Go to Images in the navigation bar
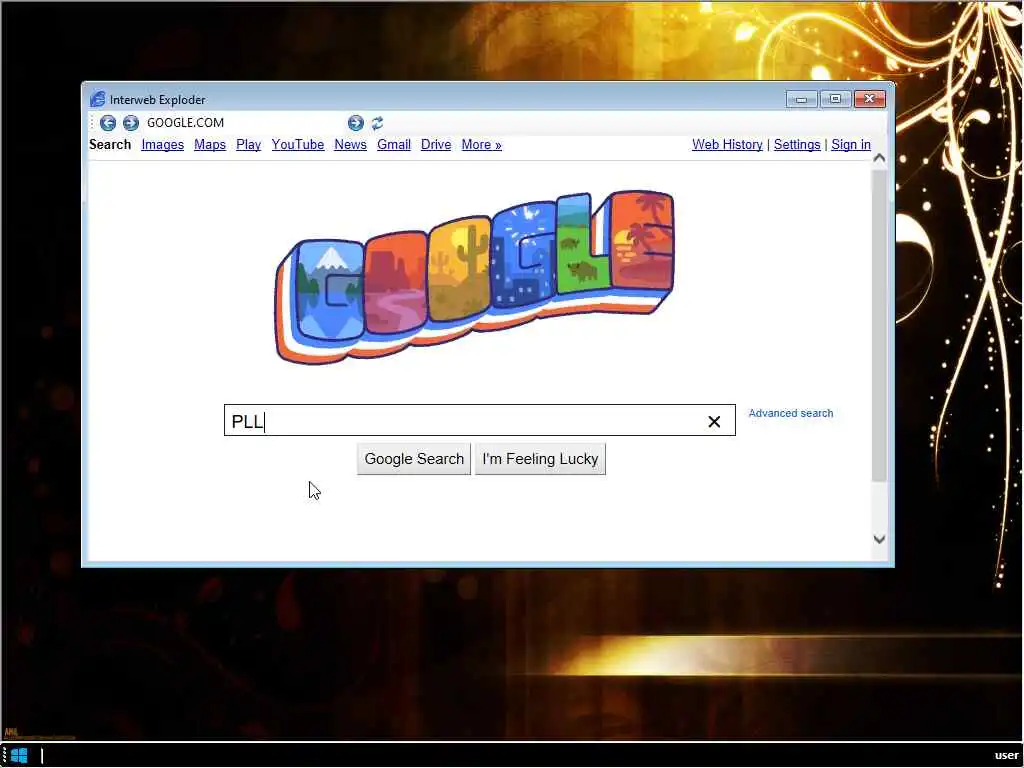 point(163,144)
